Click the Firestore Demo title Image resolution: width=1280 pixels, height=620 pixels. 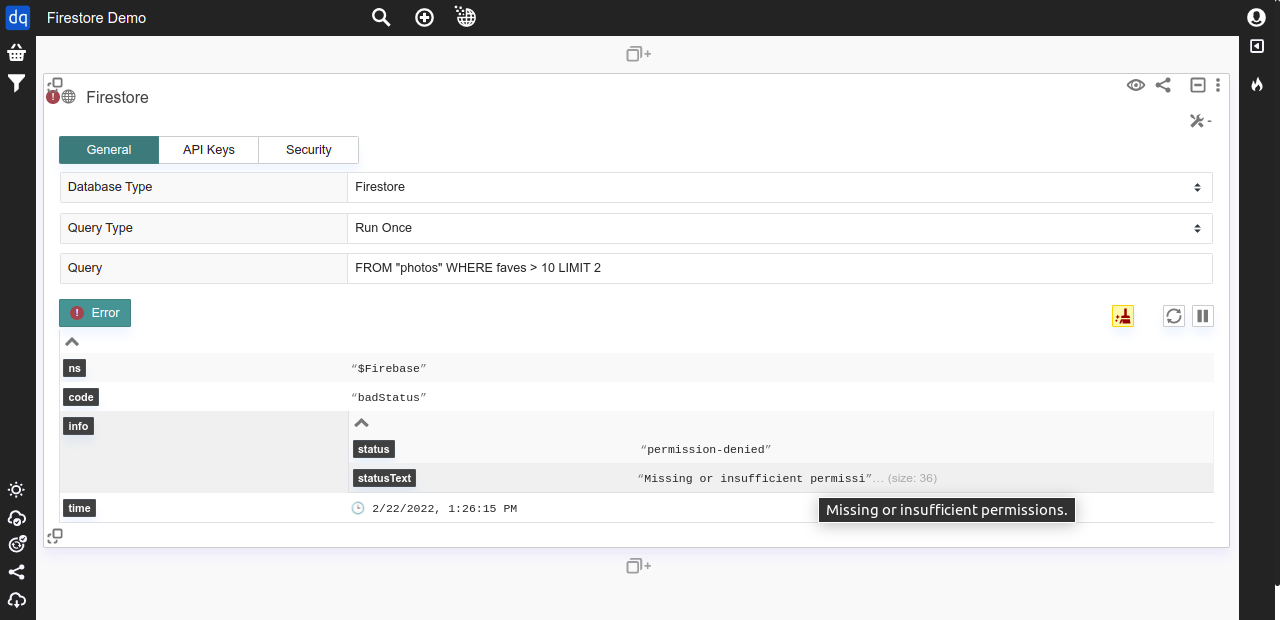(x=96, y=18)
